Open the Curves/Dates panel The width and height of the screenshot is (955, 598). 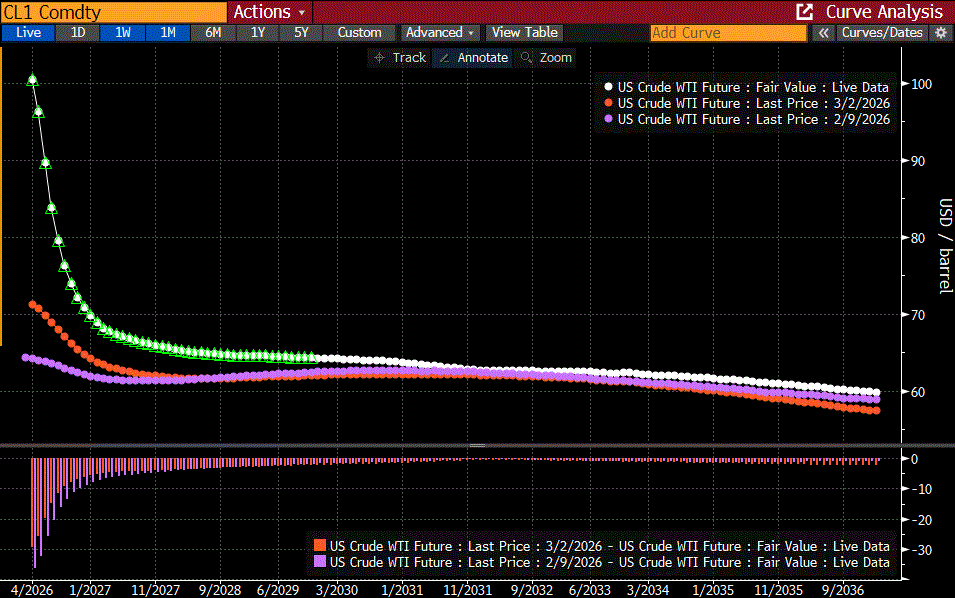coord(881,32)
